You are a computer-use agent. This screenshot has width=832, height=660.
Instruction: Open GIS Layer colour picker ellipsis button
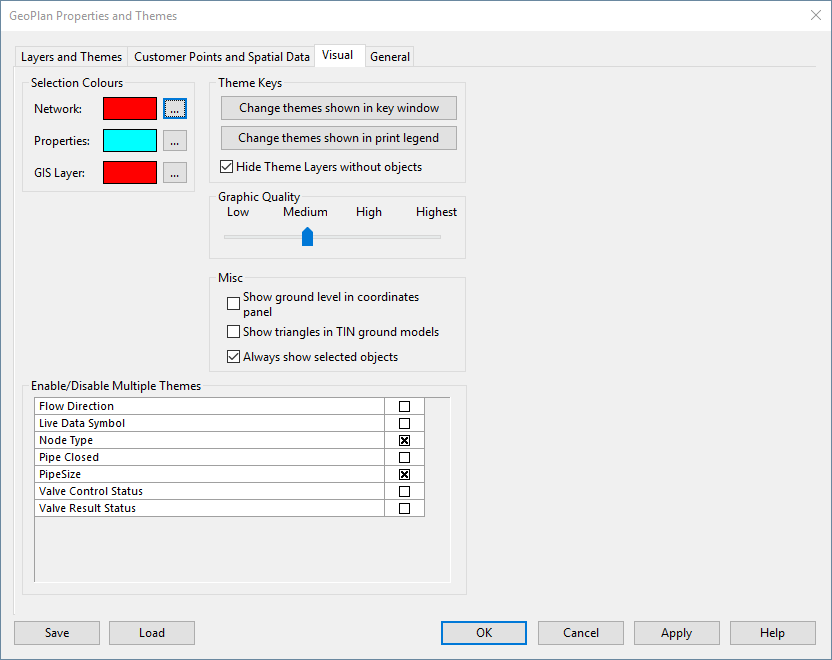(175, 172)
